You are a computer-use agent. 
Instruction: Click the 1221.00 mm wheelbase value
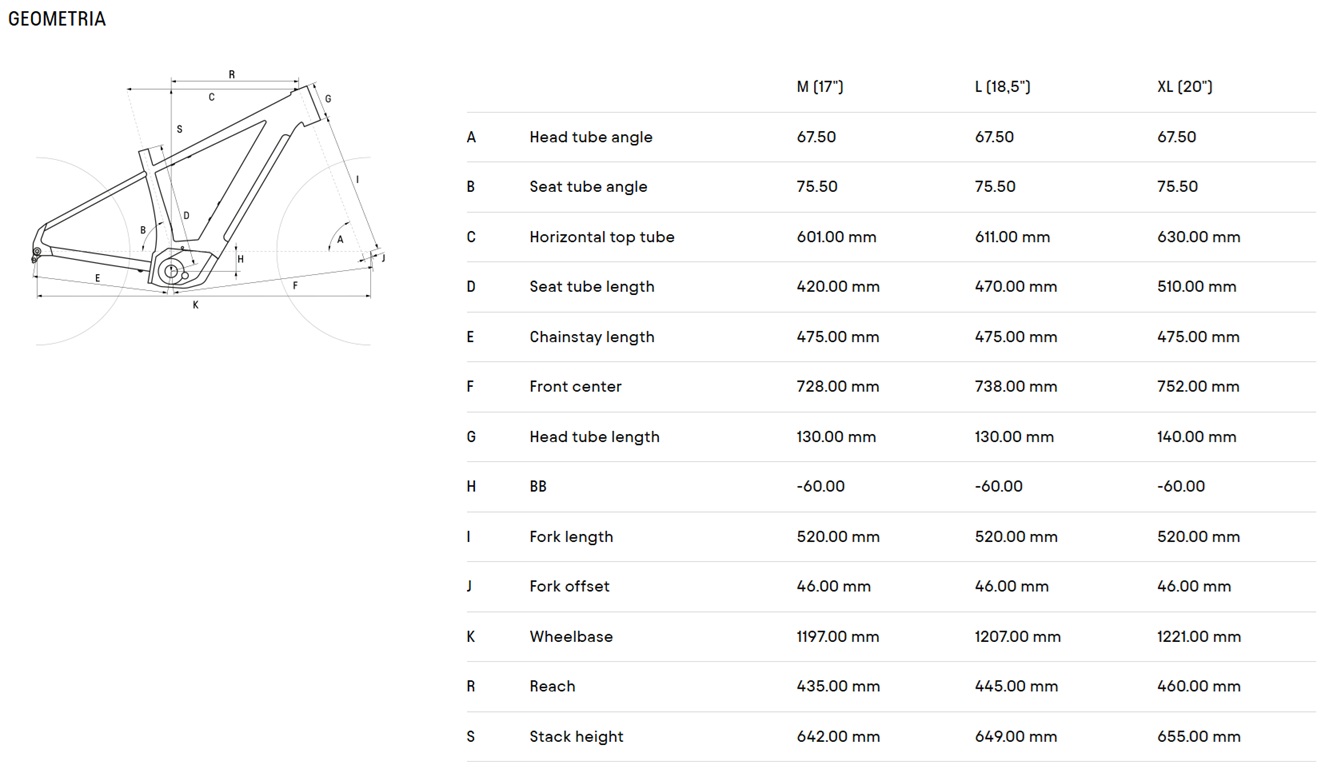coord(1199,636)
